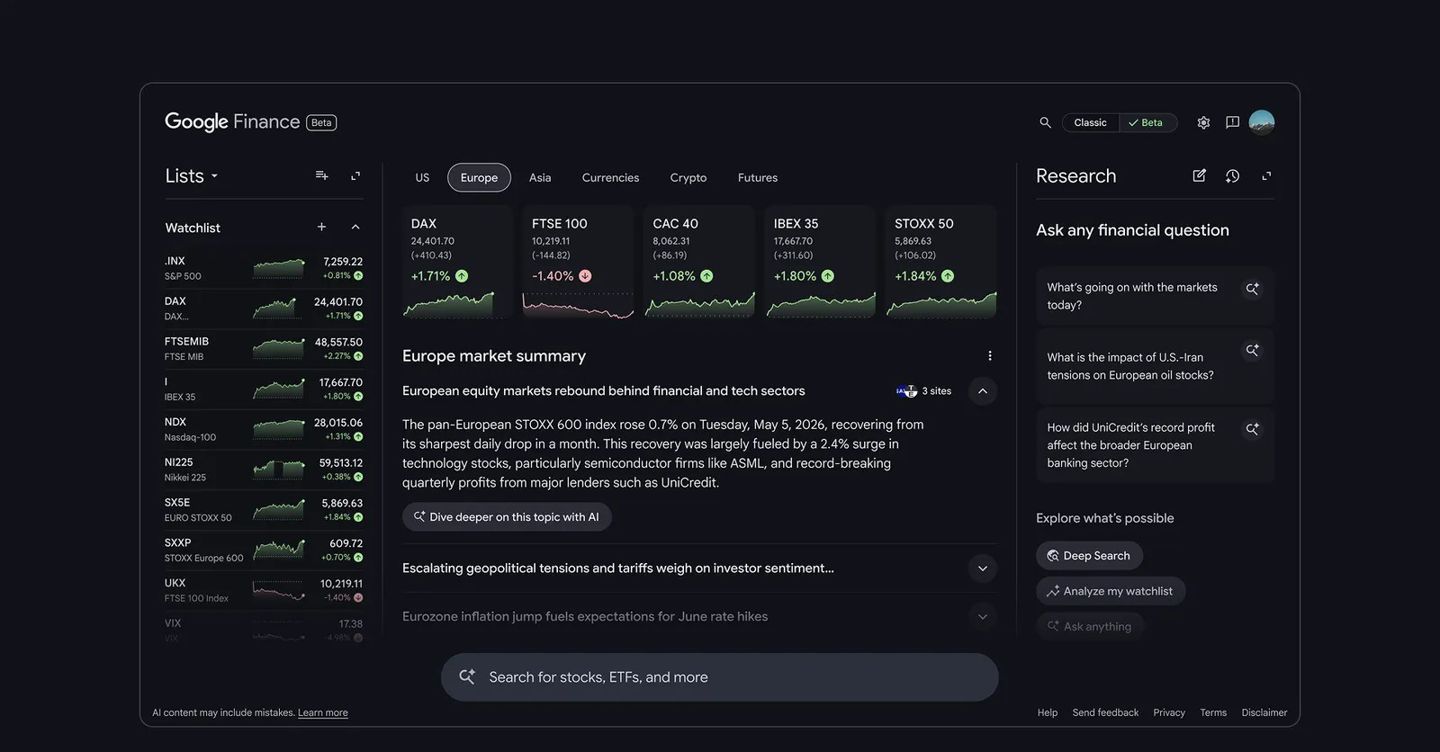The image size is (1440, 752).
Task: Select NDX Nasdaq-100 watchlist row
Action: [x=264, y=429]
